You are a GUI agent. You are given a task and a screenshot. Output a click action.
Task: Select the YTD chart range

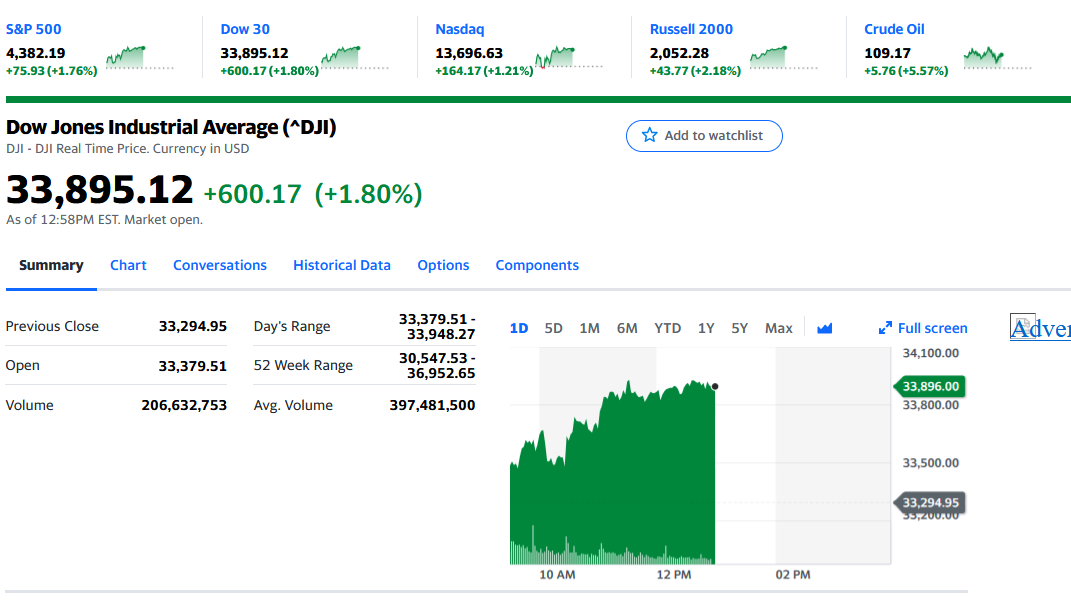click(667, 328)
